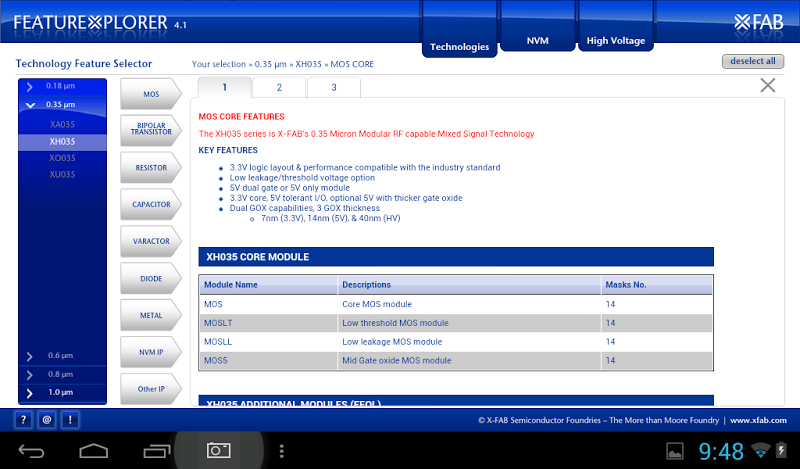The height and width of the screenshot is (469, 800).
Task: Choose the Bipolar Transistor feature button
Action: pyautogui.click(x=151, y=130)
